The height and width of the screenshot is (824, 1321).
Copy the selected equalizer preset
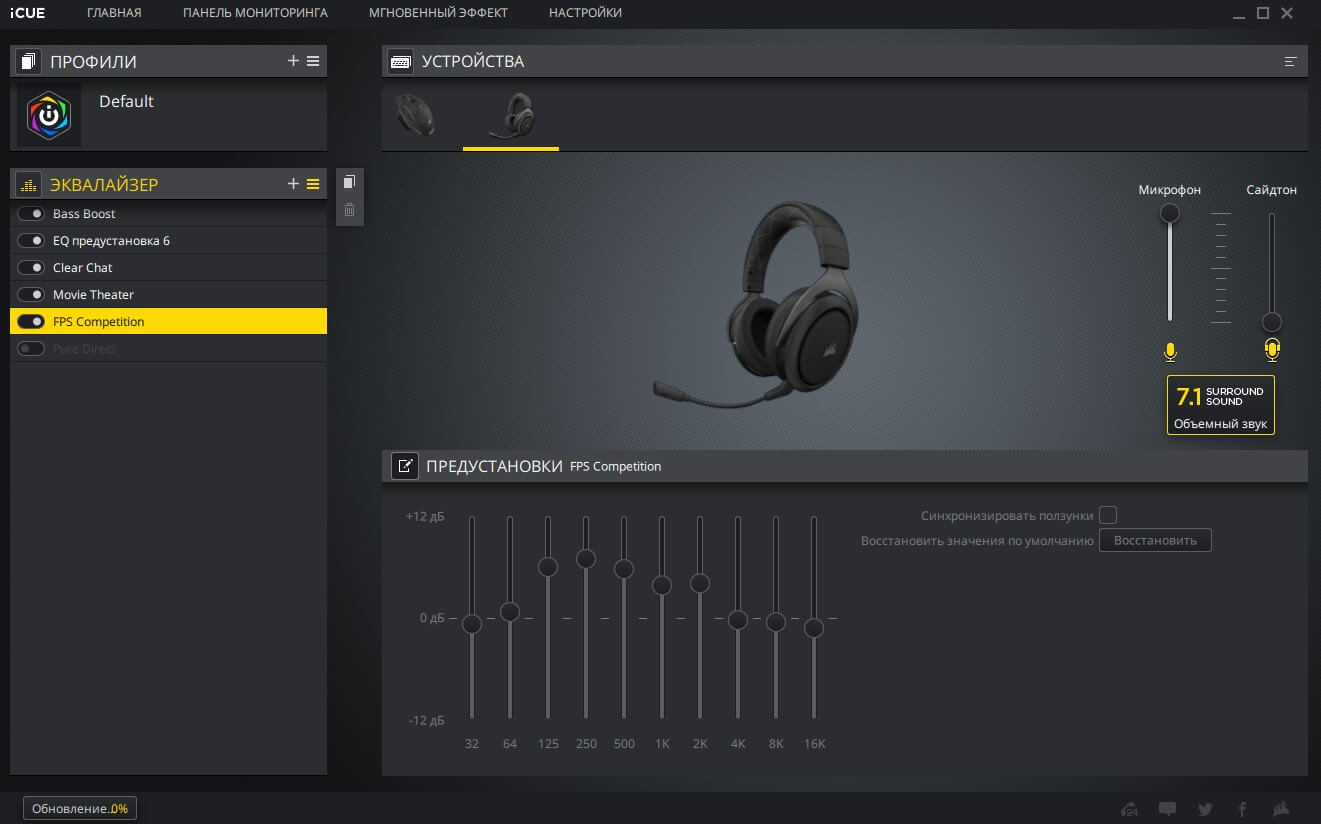click(x=349, y=182)
